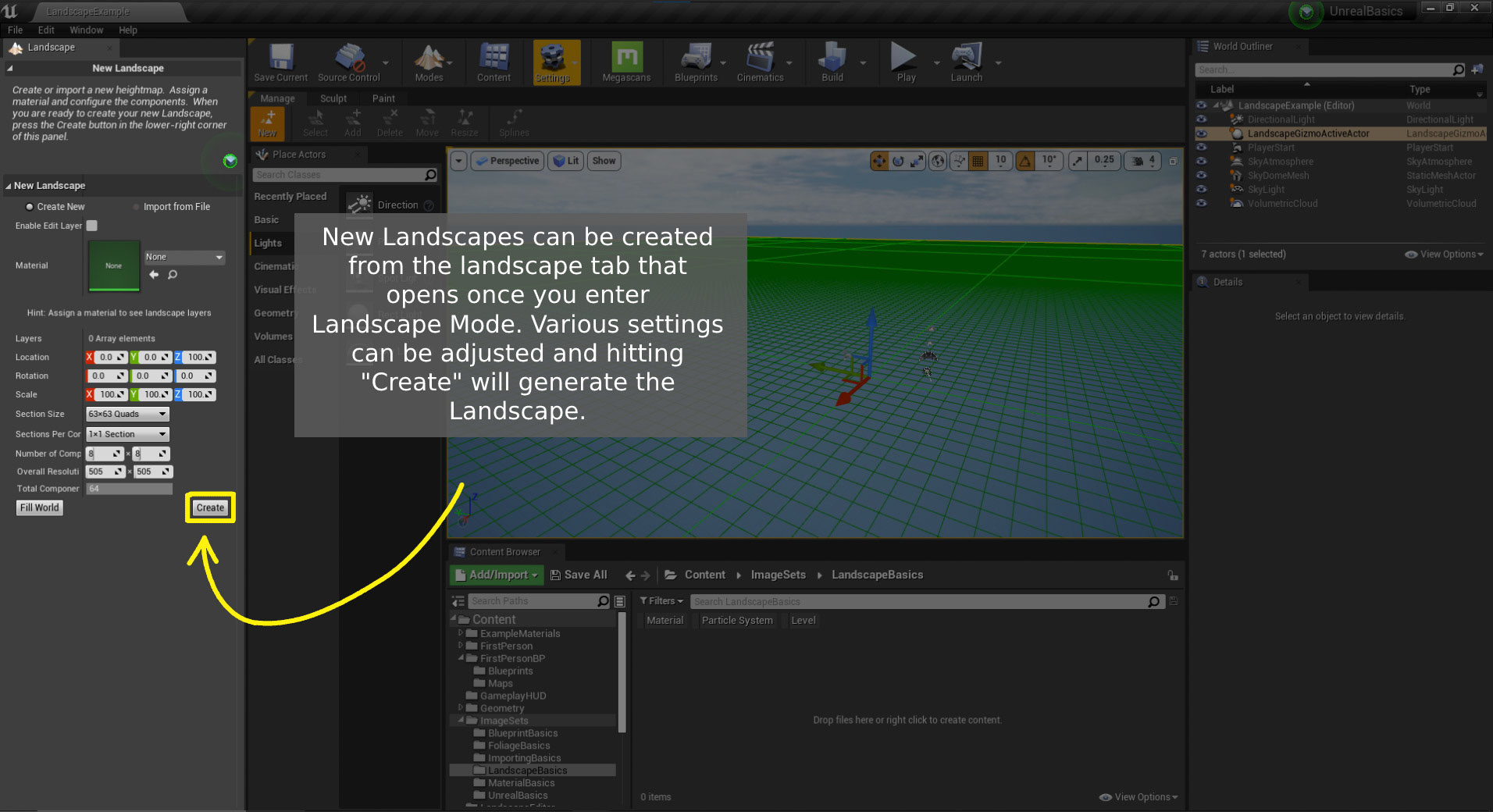Apply Particle System filter
1493x812 pixels.
point(737,621)
